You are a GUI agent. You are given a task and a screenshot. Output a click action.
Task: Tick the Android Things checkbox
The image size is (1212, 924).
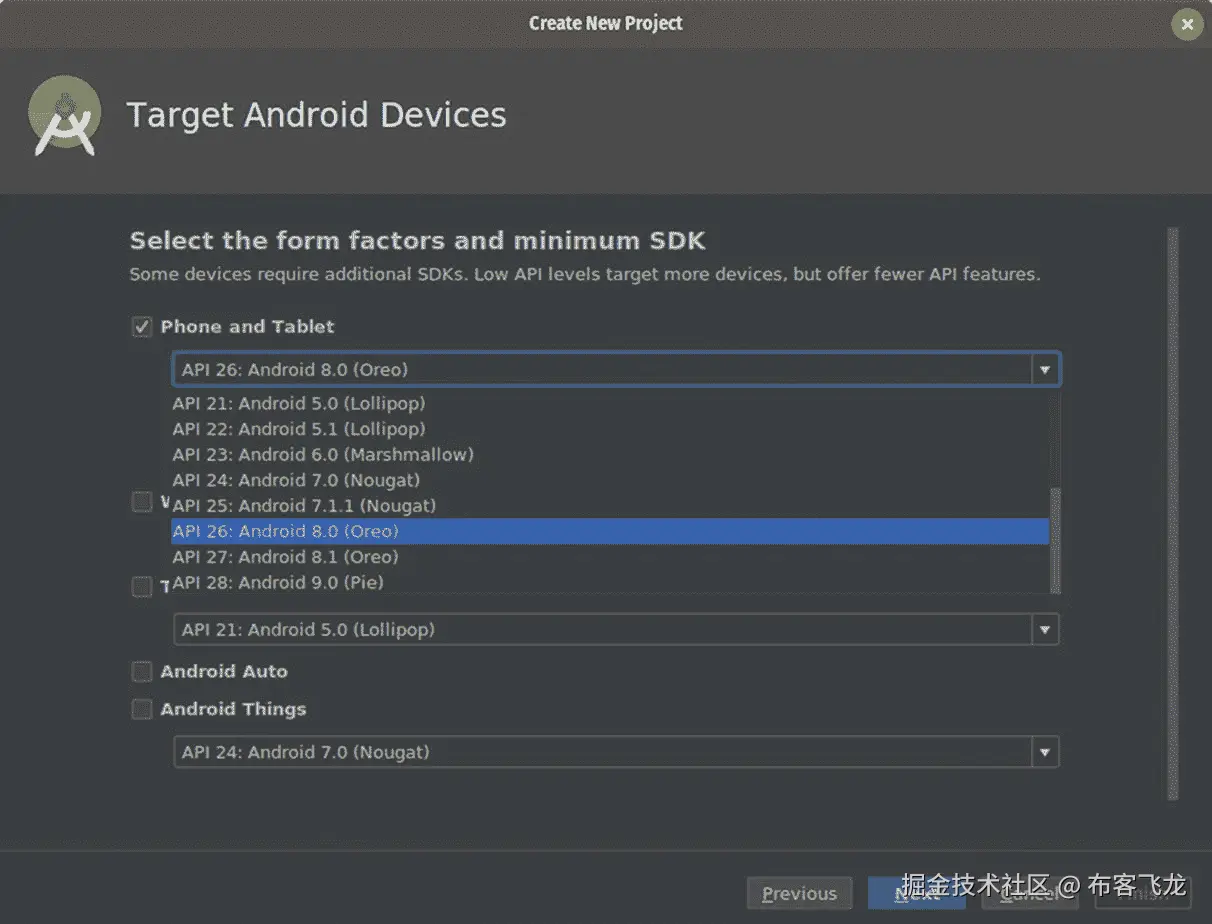[x=142, y=710]
